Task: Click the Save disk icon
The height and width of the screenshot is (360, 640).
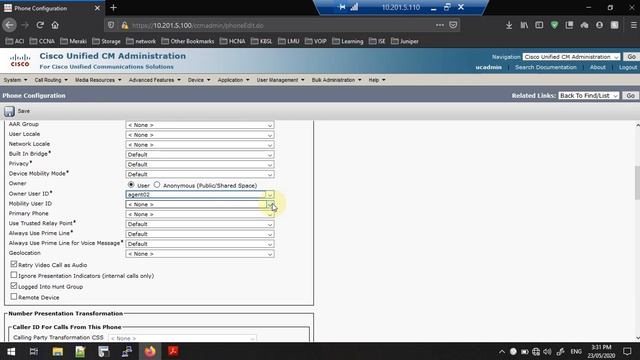Action: [x=9, y=111]
